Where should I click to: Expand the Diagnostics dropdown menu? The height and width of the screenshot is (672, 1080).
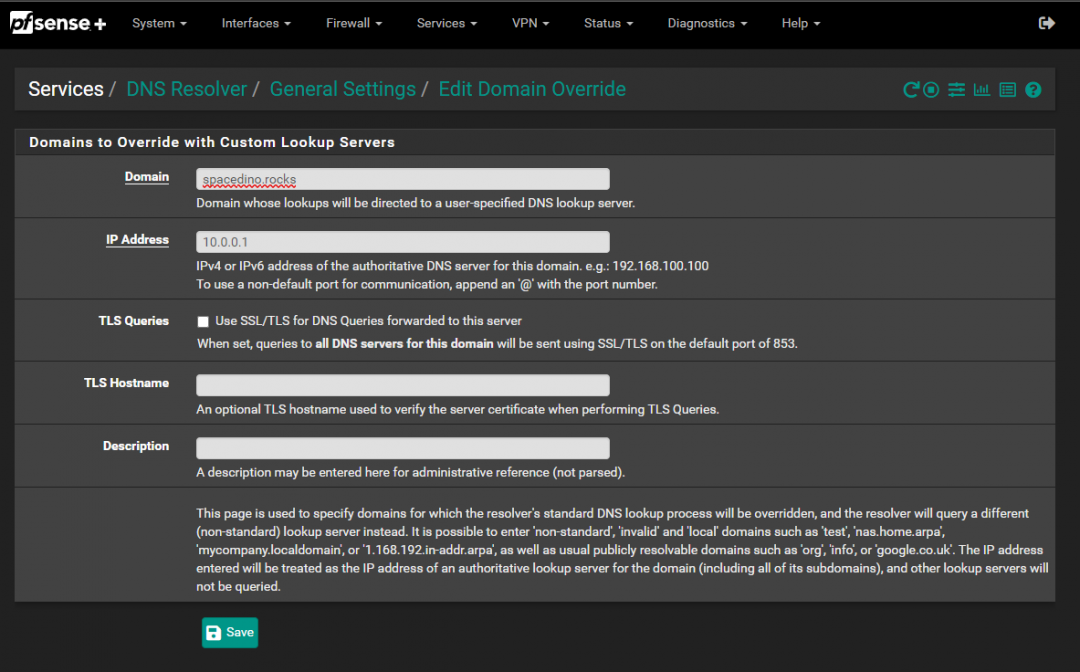click(708, 23)
